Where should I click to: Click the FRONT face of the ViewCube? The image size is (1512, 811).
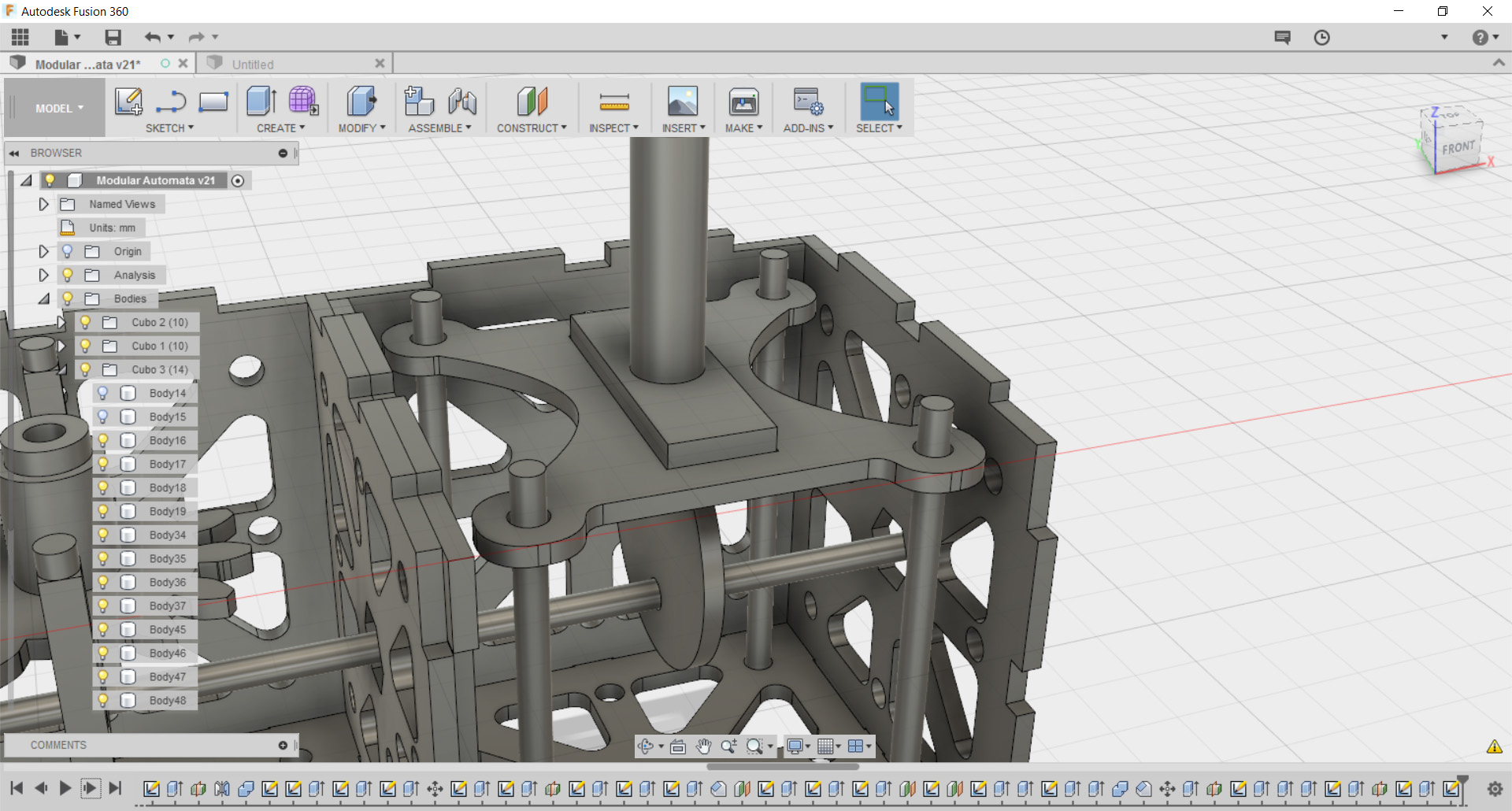pos(1458,147)
